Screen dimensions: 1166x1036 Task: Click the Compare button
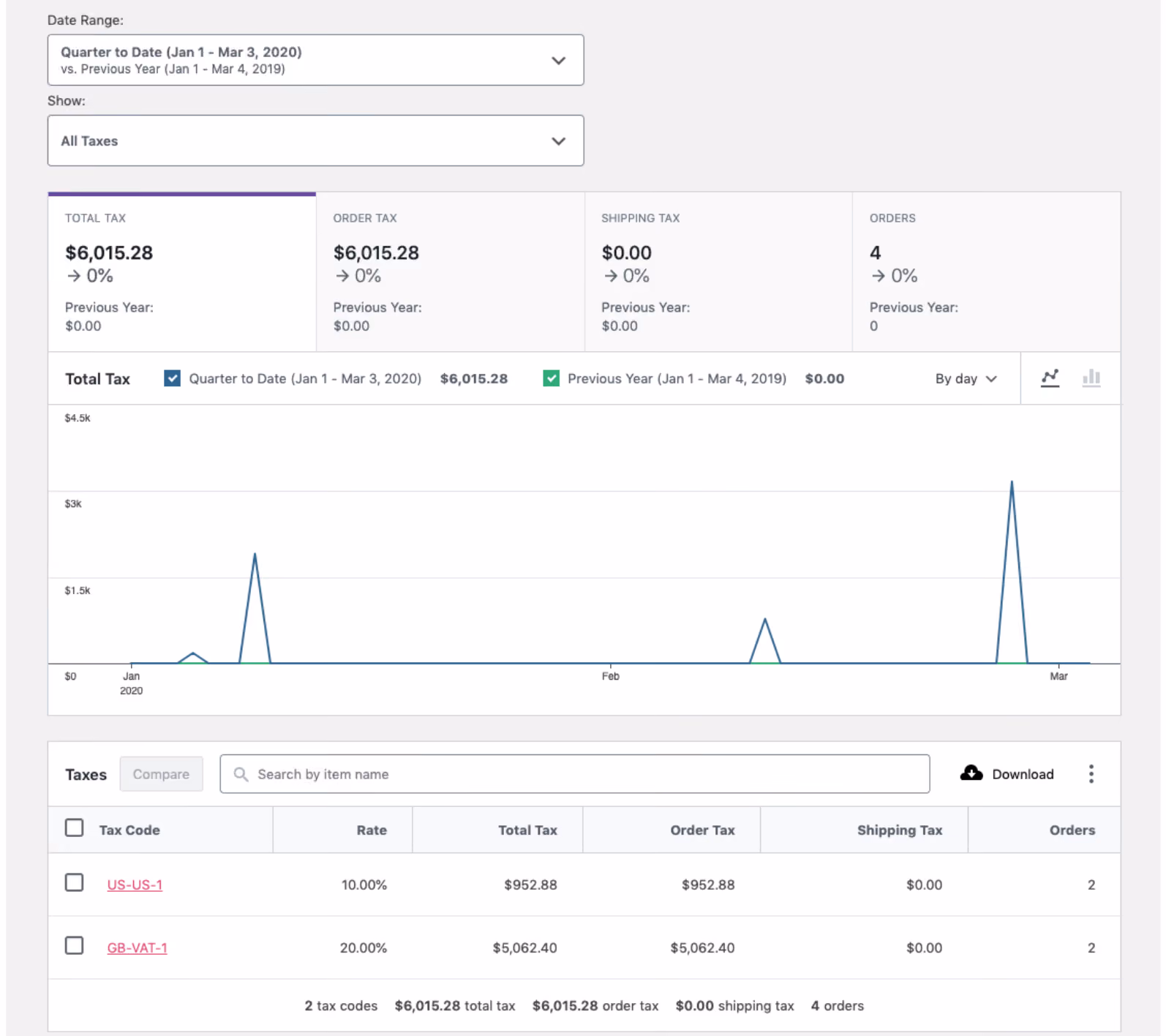[161, 774]
